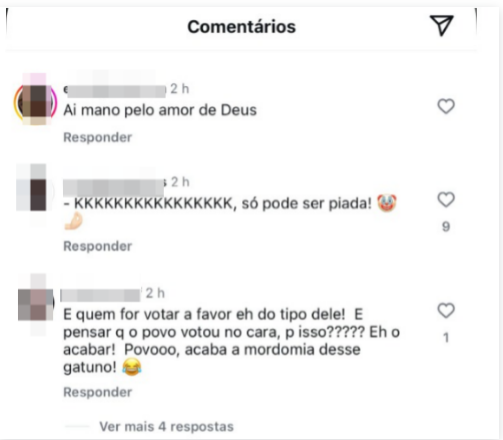The width and height of the screenshot is (503, 440).
Task: Like the "E quem for votar" comment
Action: pos(446,310)
